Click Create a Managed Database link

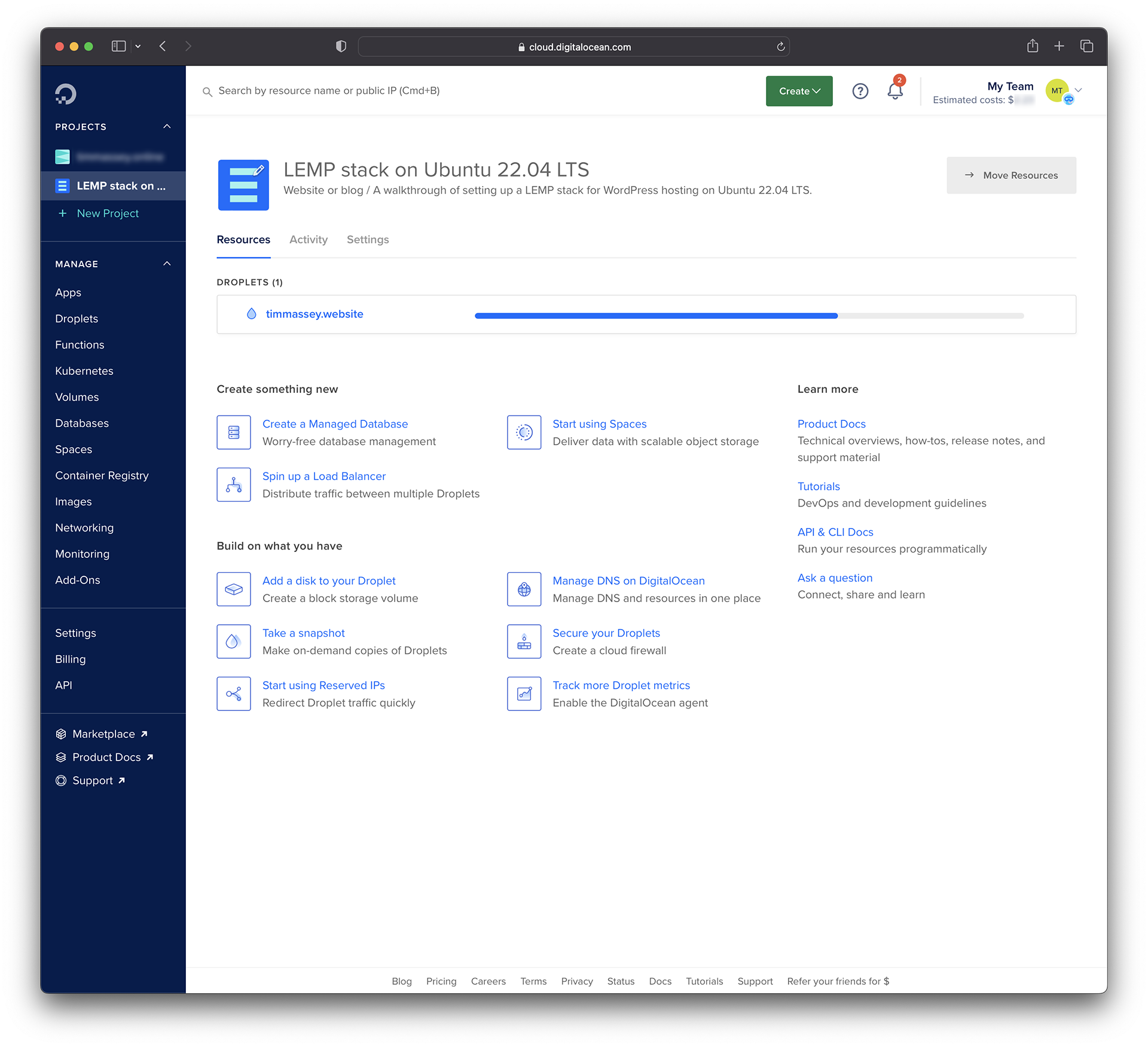click(335, 424)
